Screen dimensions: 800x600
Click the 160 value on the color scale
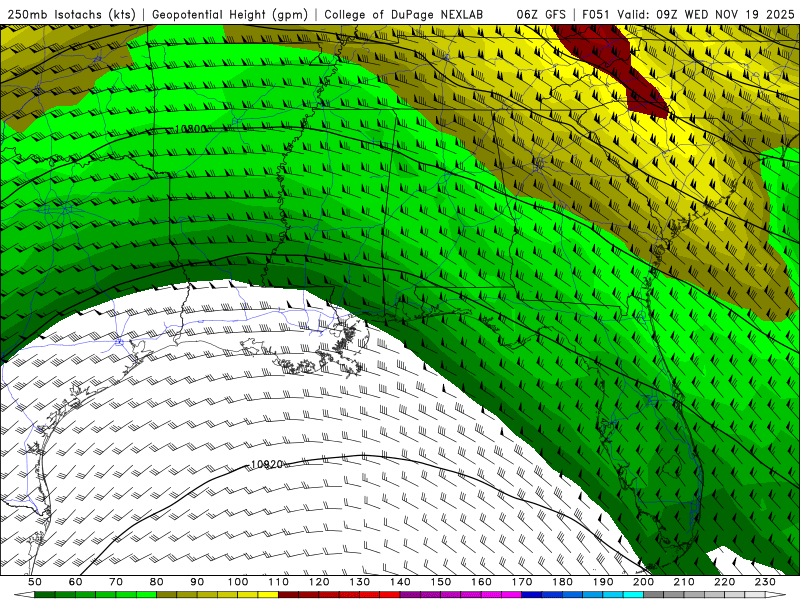tap(481, 582)
